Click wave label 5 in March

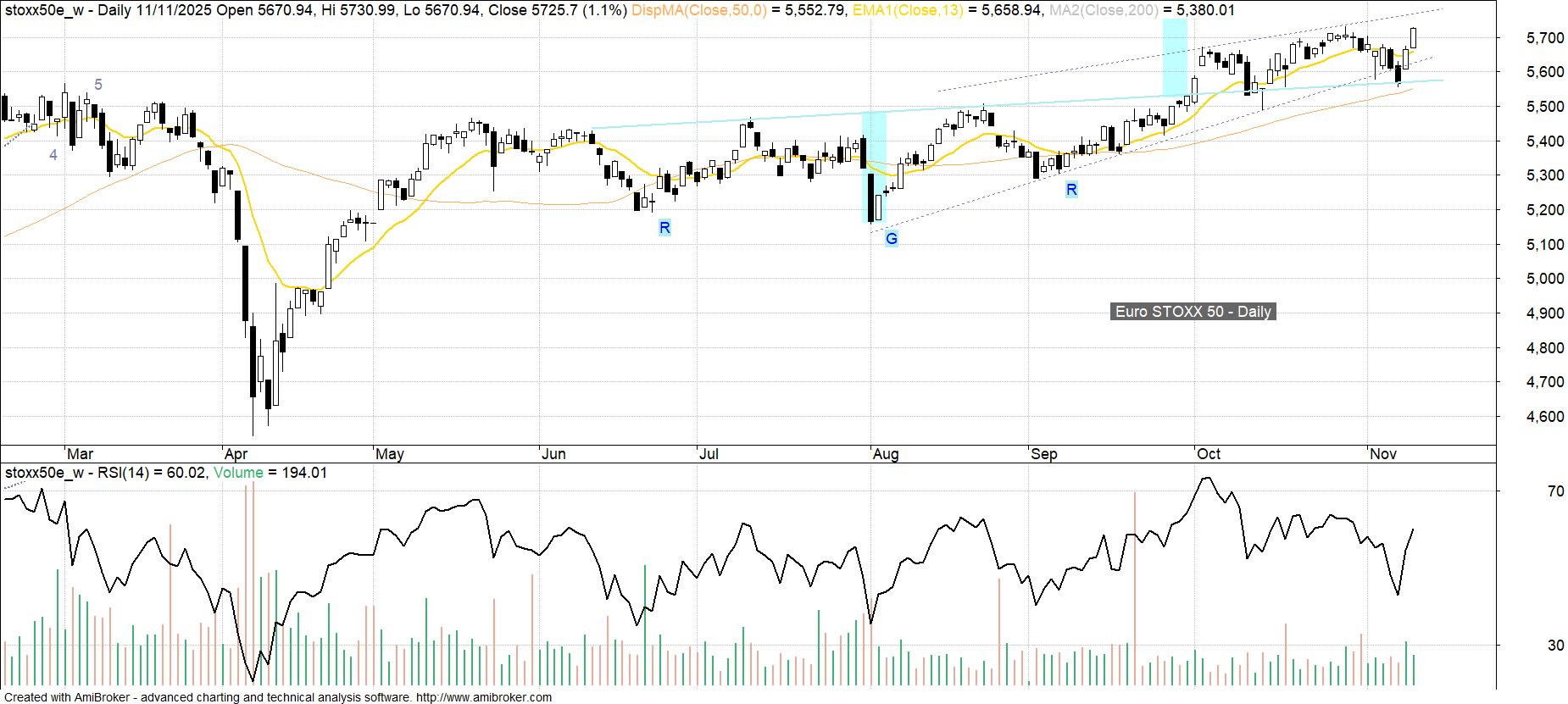tap(98, 85)
